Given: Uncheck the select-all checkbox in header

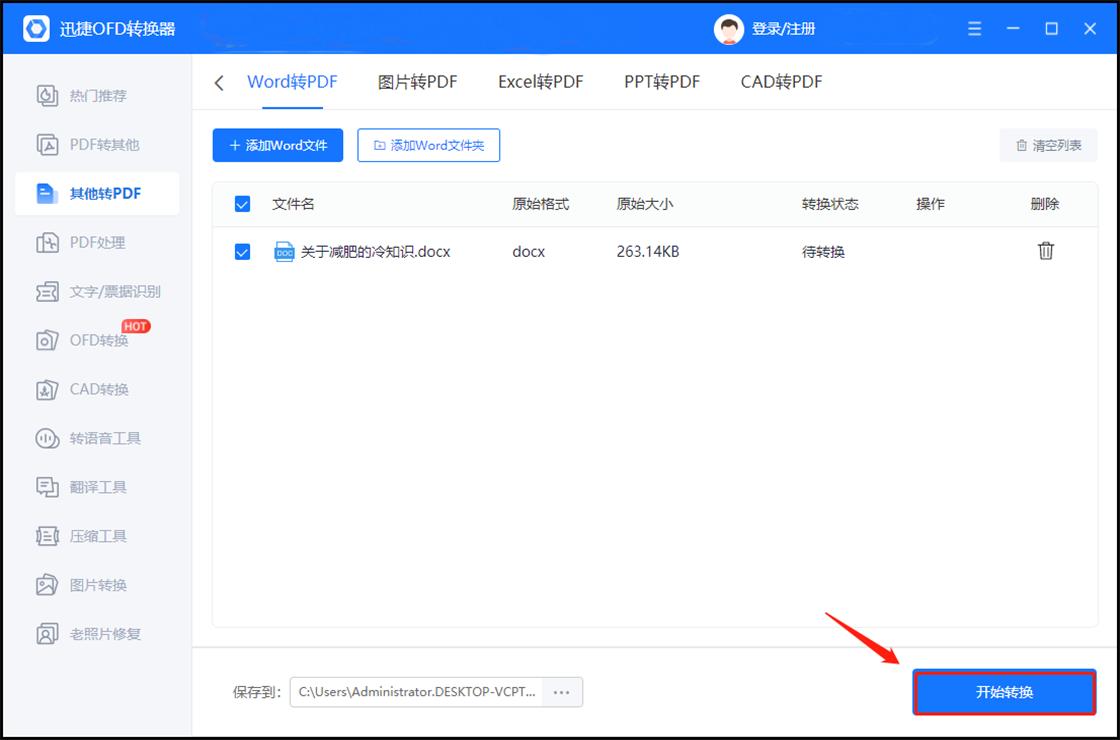Looking at the screenshot, I should click(x=241, y=203).
